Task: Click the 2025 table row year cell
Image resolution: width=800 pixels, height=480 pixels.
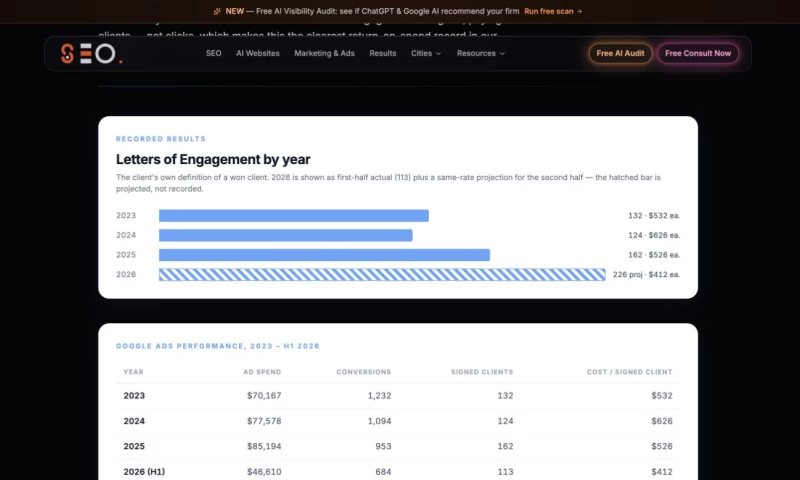Action: click(134, 446)
